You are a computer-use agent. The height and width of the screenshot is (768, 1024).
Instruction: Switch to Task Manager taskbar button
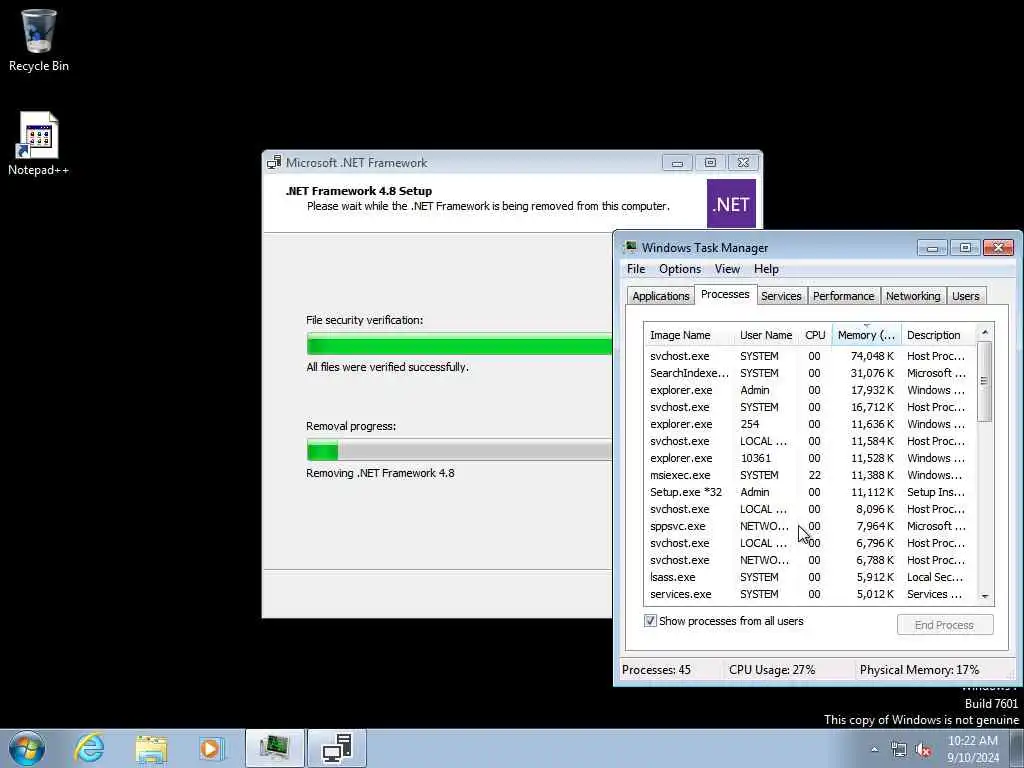pyautogui.click(x=274, y=748)
